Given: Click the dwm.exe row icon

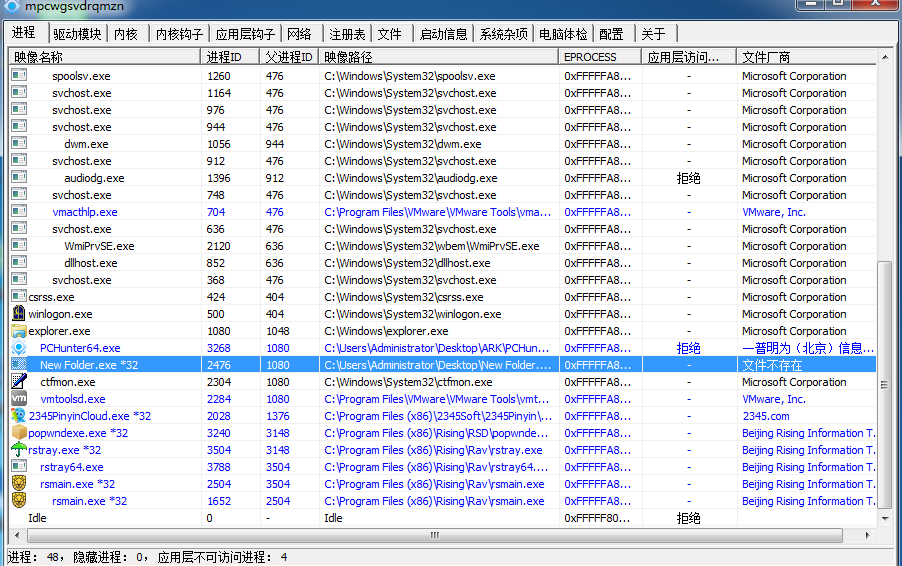Looking at the screenshot, I should tap(19, 143).
